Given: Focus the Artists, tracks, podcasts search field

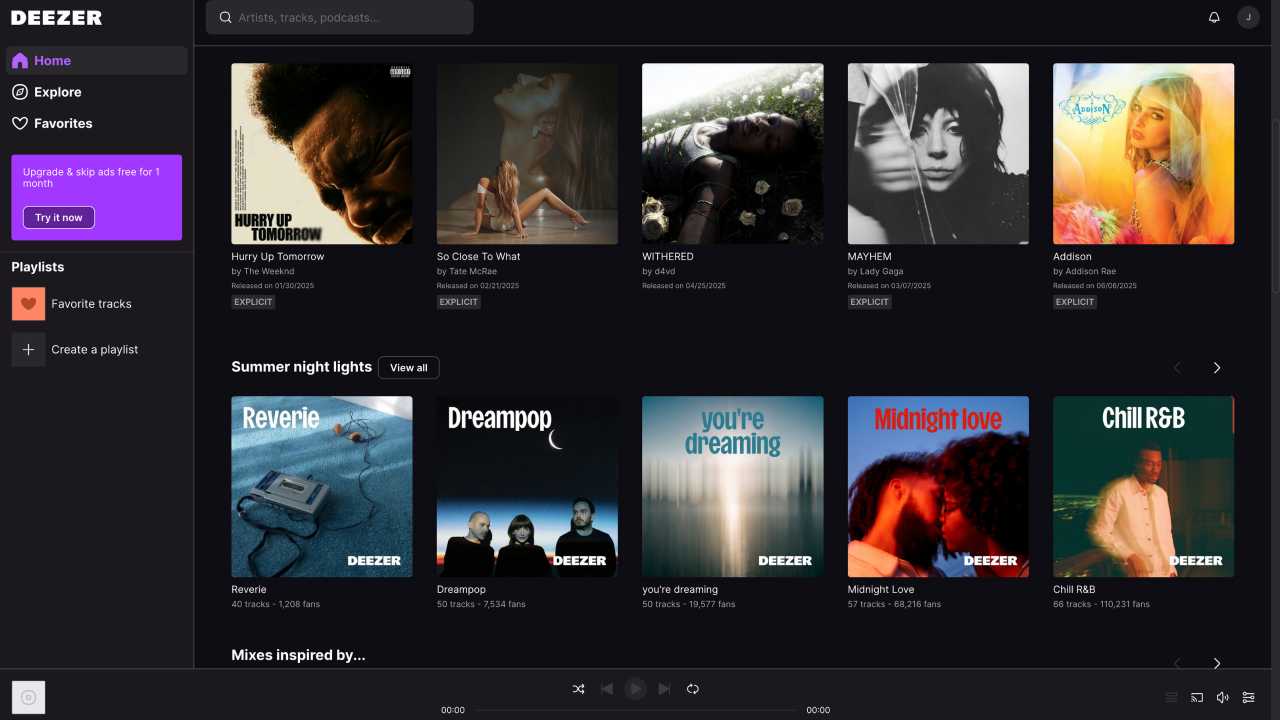Looking at the screenshot, I should click(340, 17).
